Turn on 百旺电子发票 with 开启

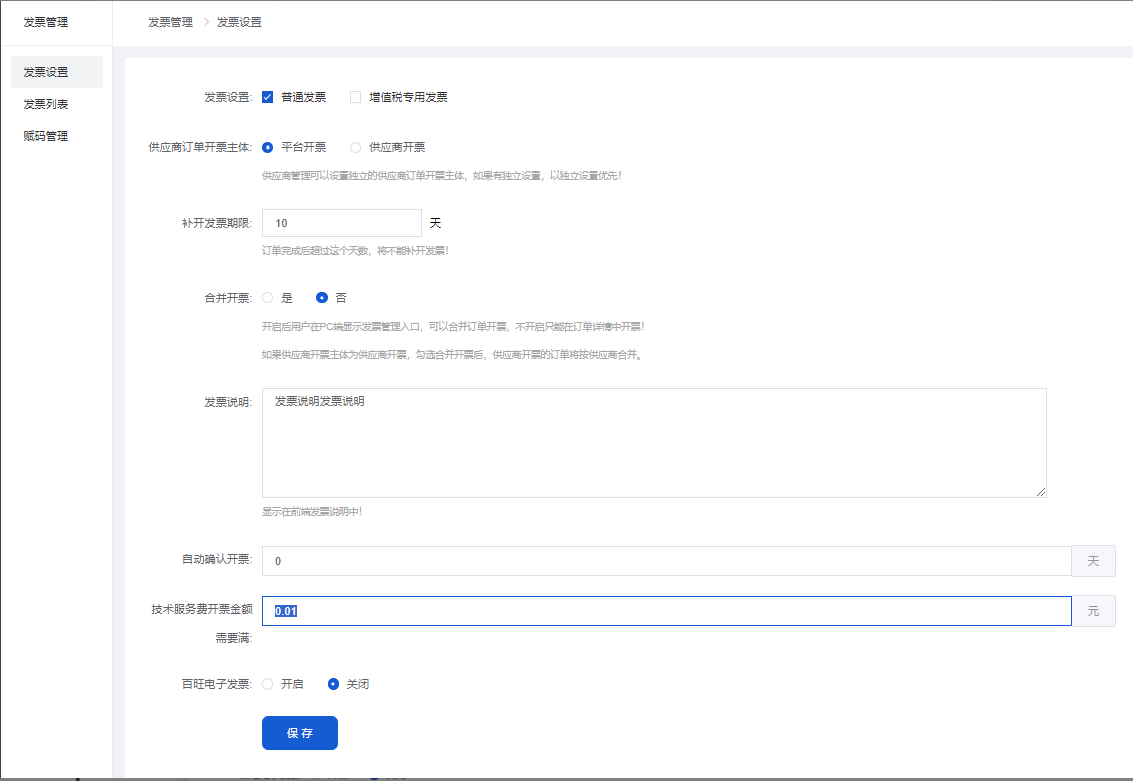coord(268,684)
